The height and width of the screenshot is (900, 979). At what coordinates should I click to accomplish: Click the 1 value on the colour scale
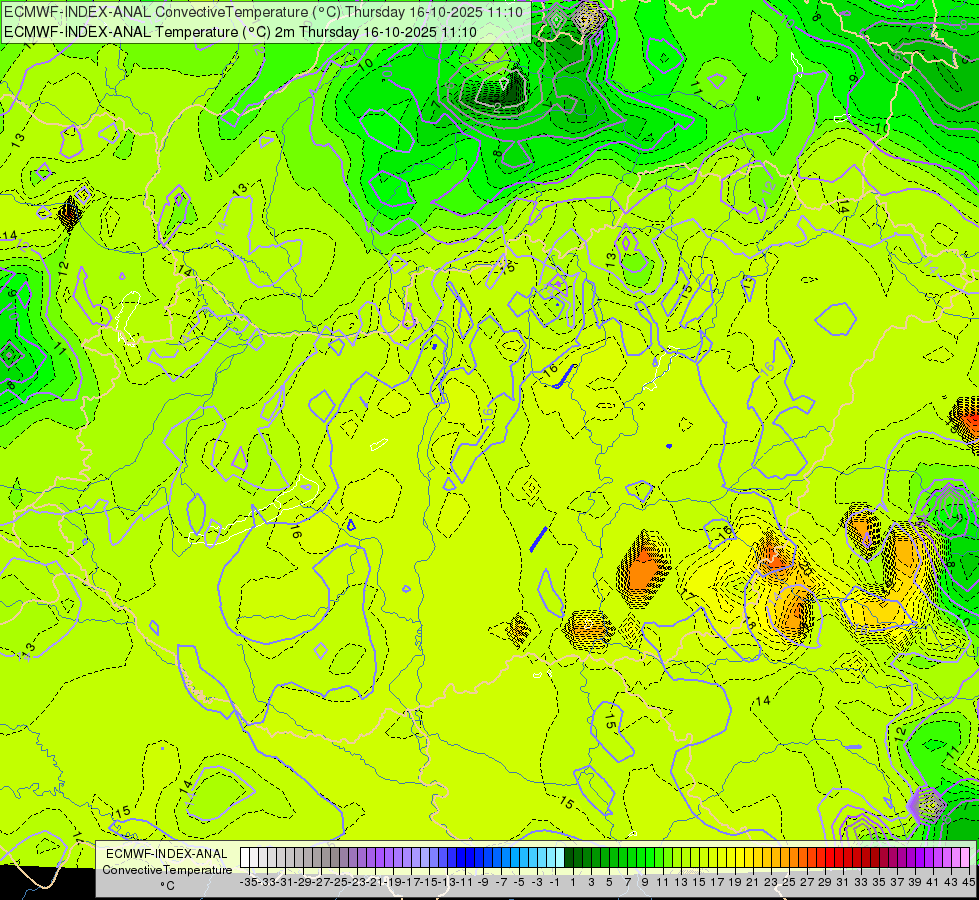click(x=573, y=882)
